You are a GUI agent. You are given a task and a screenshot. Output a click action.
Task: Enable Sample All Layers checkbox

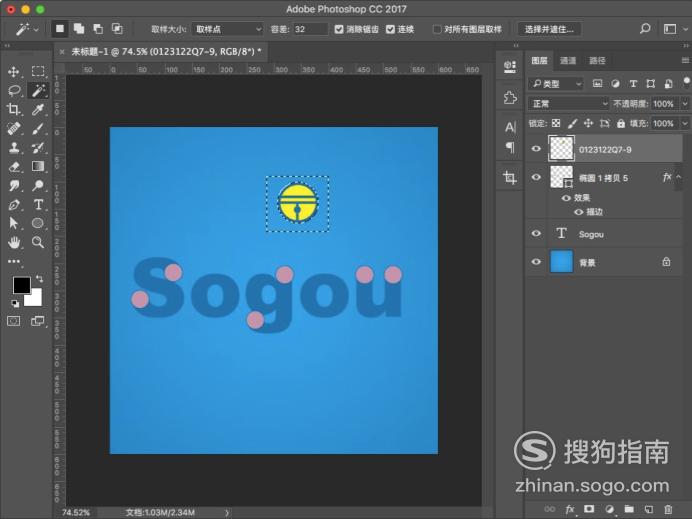[x=437, y=29]
